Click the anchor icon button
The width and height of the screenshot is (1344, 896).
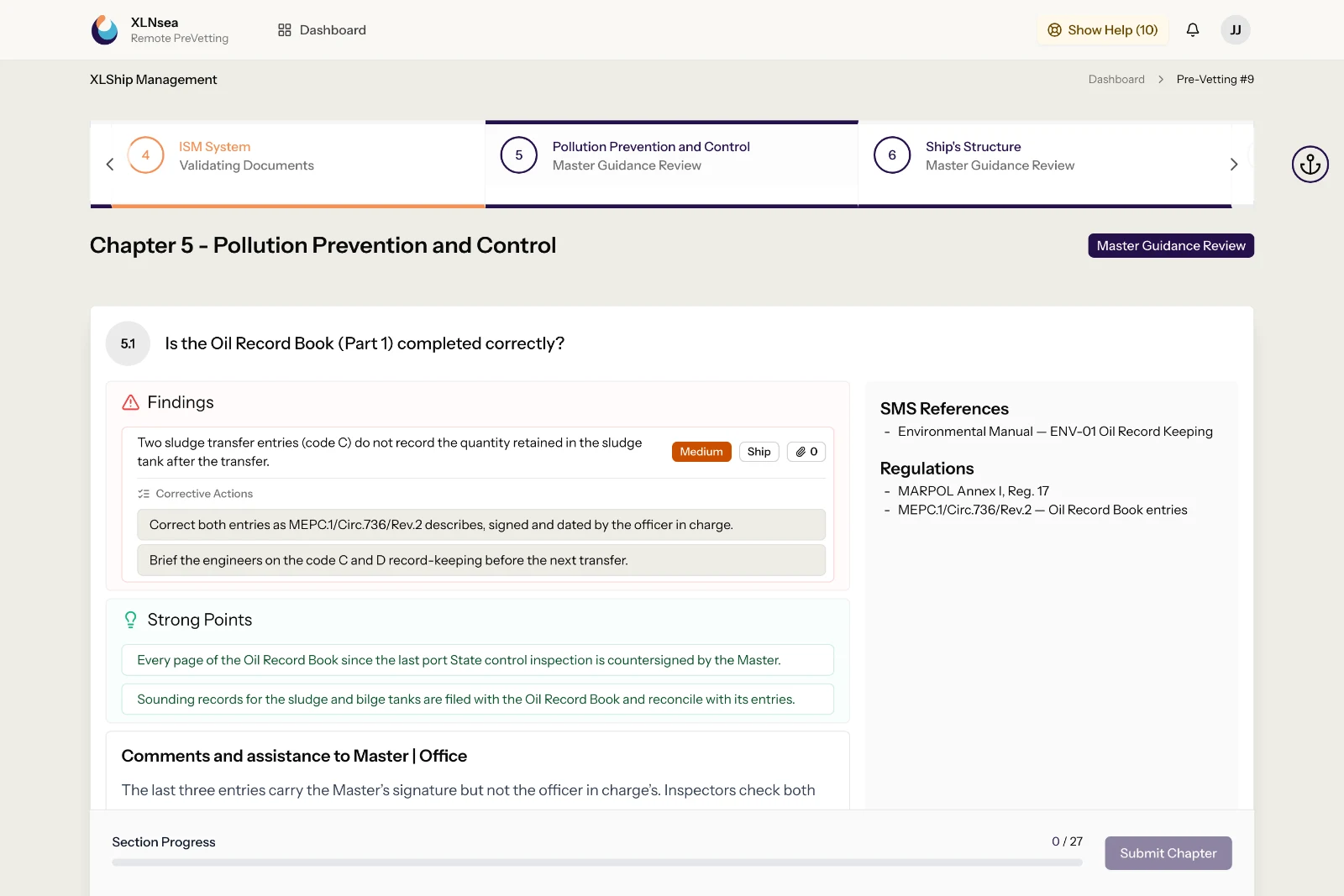pos(1310,165)
